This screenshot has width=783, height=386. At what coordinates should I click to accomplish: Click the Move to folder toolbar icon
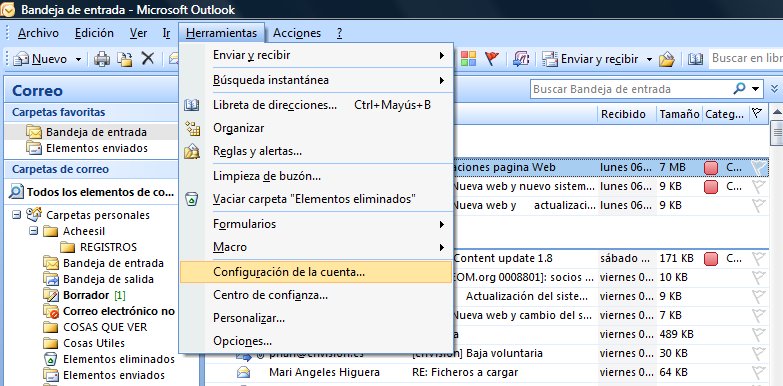124,59
